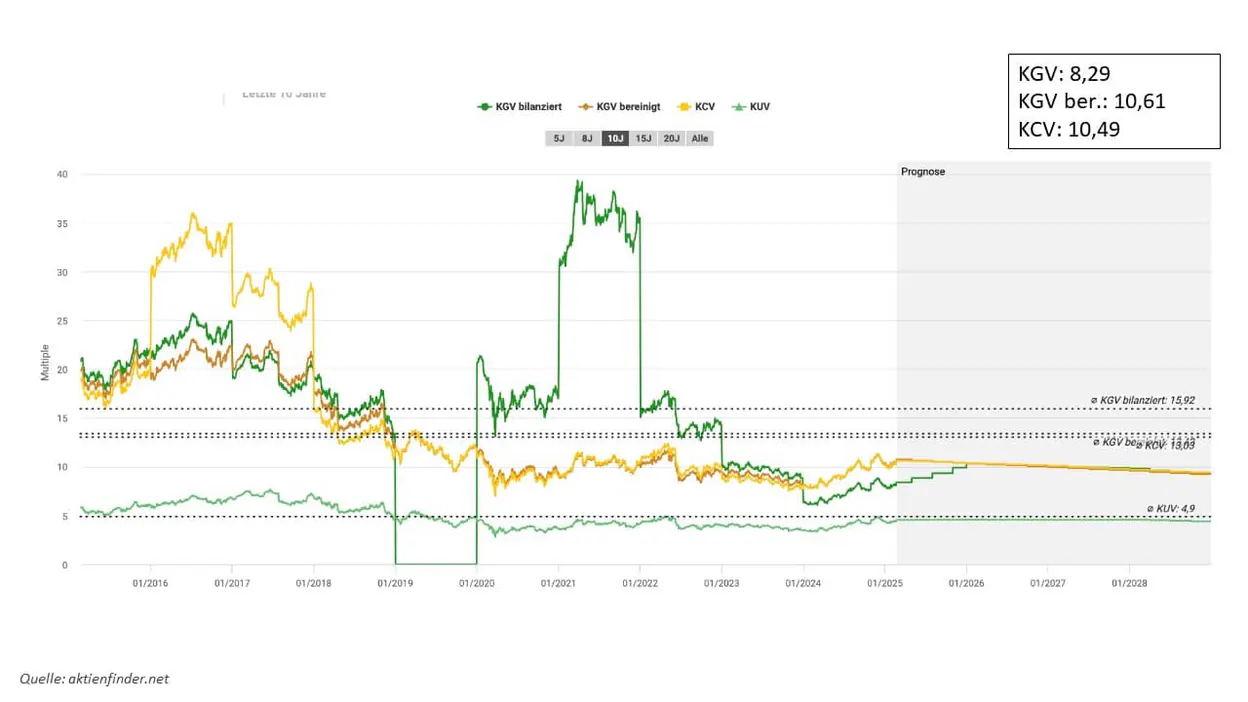
Task: Click the yellow KCV legend marker
Action: [685, 107]
